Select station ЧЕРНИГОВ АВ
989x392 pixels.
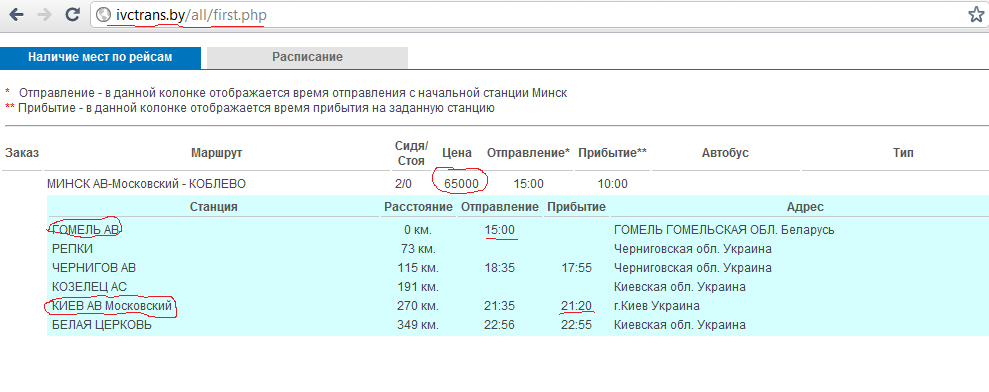(x=94, y=268)
